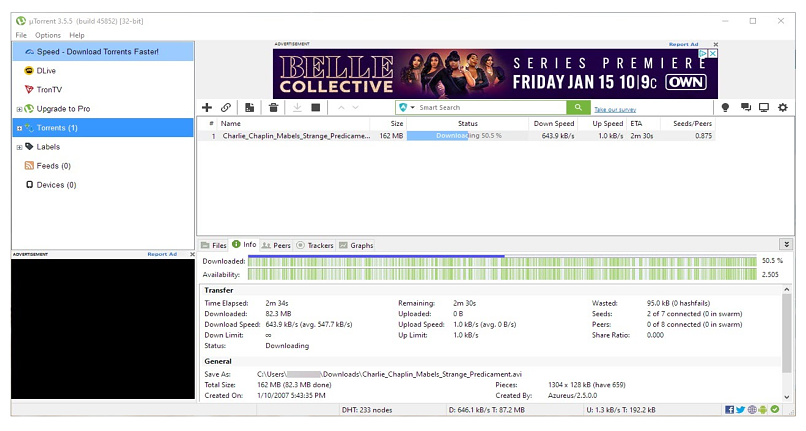Click the Facebook icon in status bar

[729, 410]
